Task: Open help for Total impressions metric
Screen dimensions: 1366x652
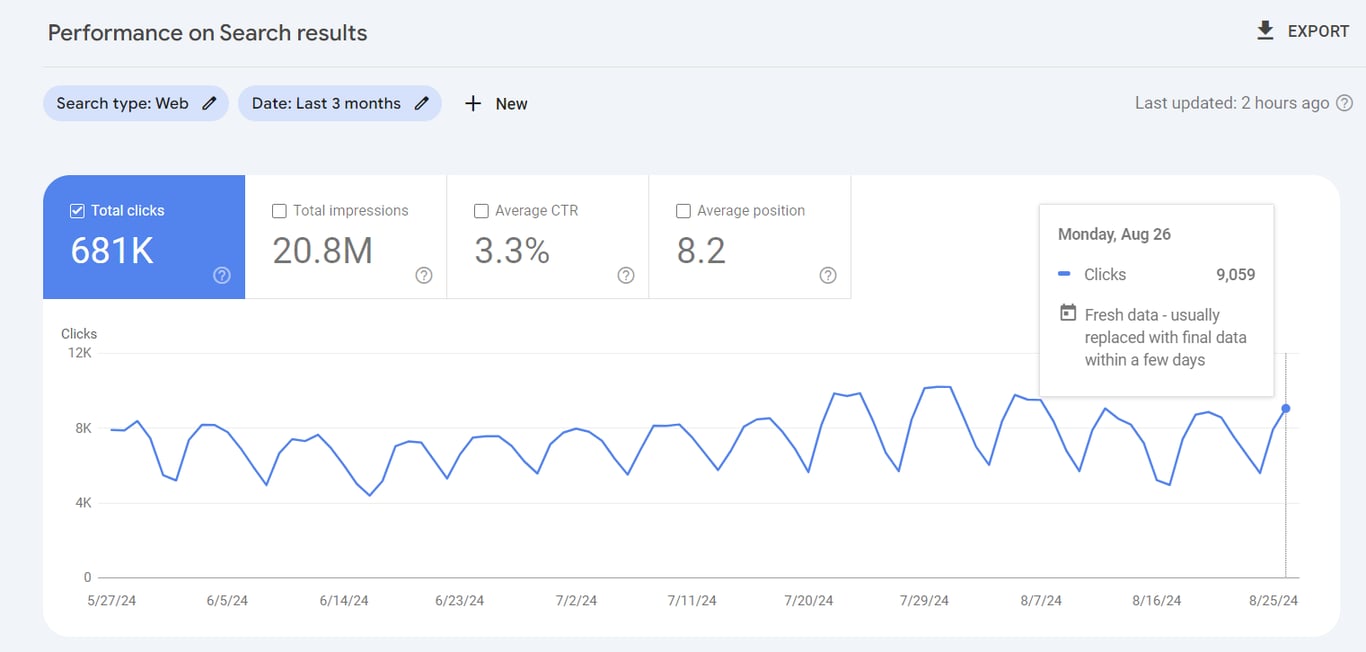Action: coord(423,275)
